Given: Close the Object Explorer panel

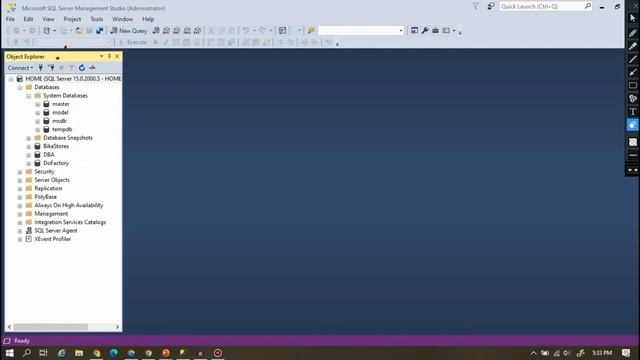Looking at the screenshot, I should click(117, 56).
